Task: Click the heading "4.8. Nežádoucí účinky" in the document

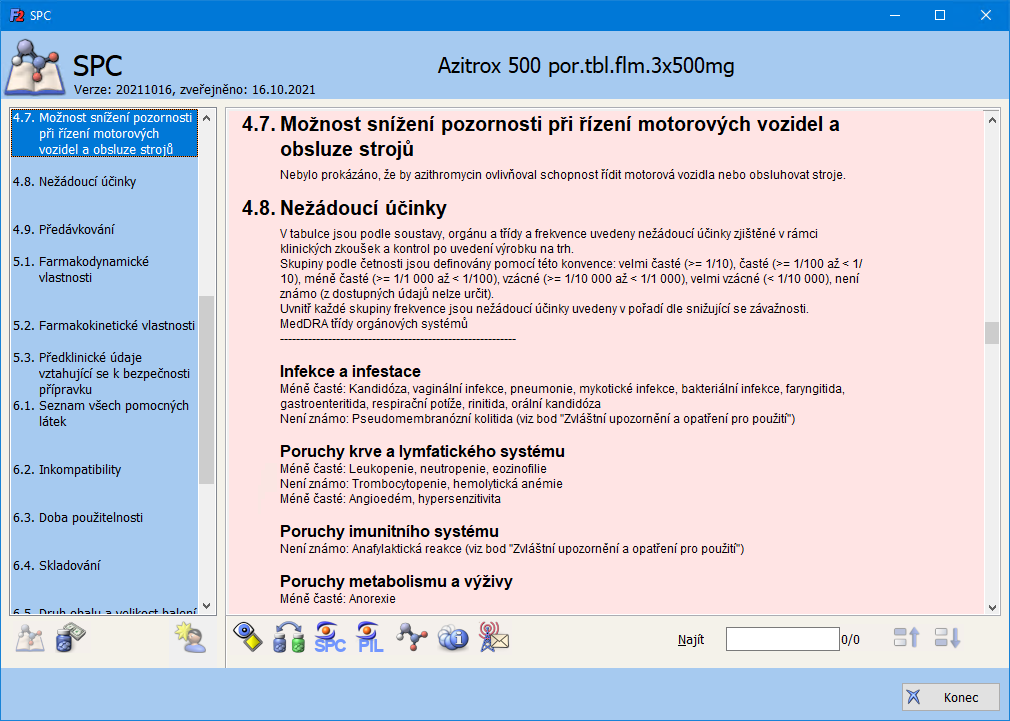Action: (344, 208)
